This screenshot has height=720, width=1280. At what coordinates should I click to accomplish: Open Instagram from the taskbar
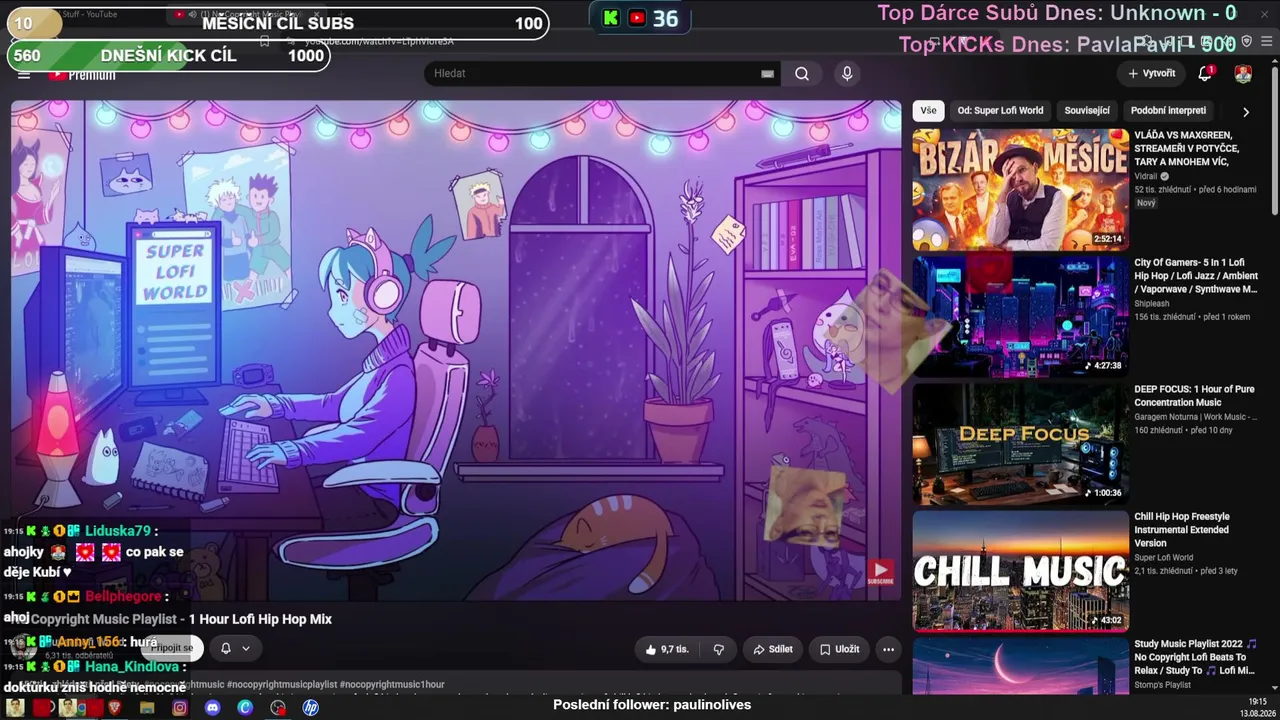(180, 708)
